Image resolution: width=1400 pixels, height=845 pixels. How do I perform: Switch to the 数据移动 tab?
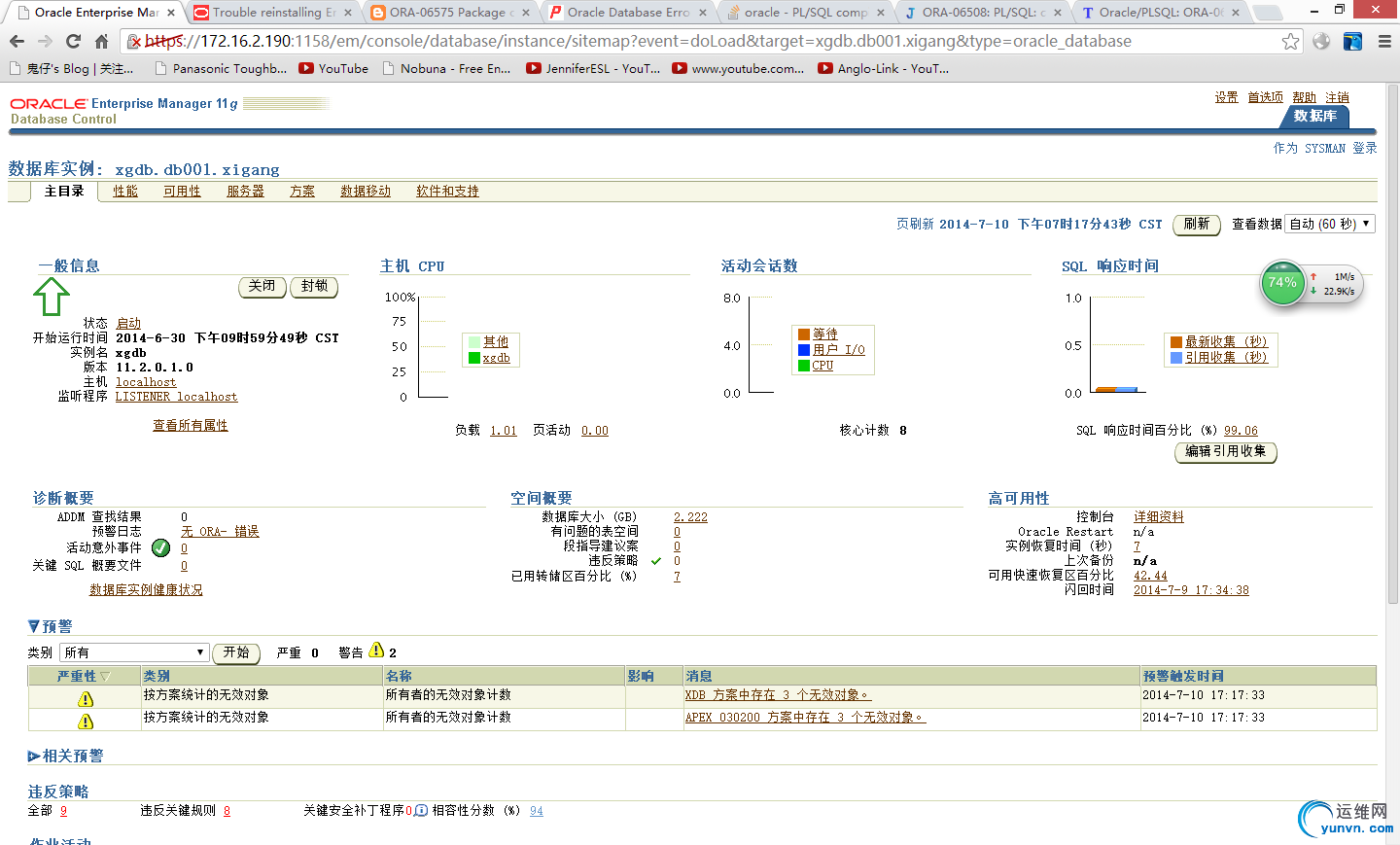pyautogui.click(x=366, y=191)
